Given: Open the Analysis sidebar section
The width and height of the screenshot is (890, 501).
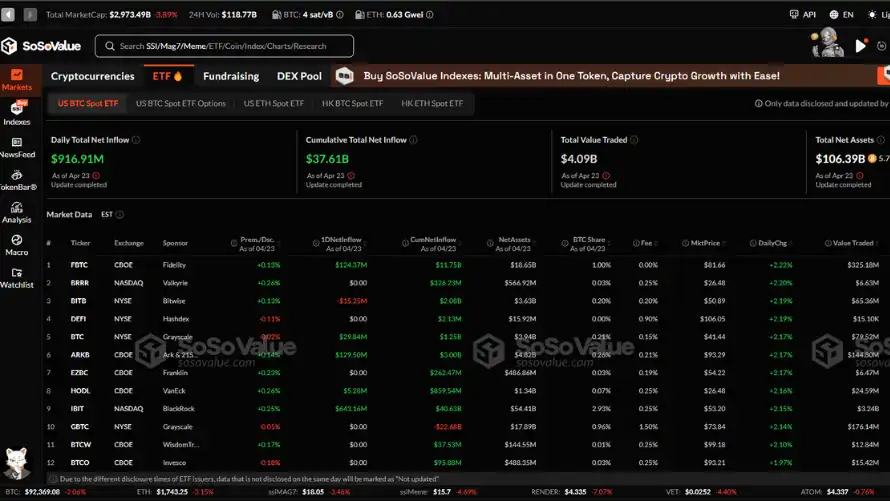Looking at the screenshot, I should click(x=17, y=213).
